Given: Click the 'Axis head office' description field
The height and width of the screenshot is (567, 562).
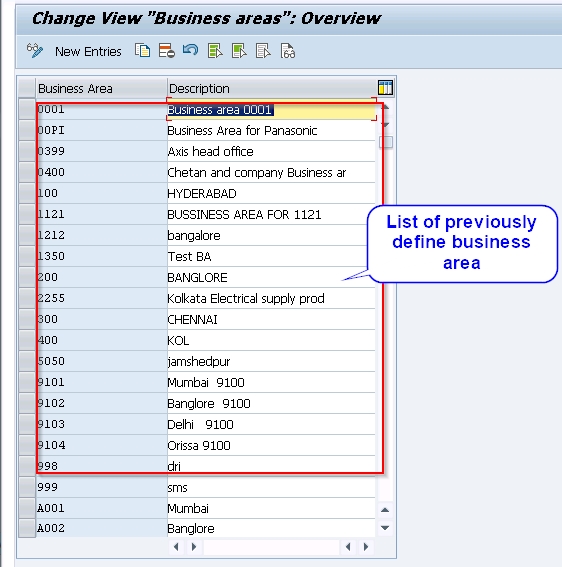Looking at the screenshot, I should pos(271,152).
